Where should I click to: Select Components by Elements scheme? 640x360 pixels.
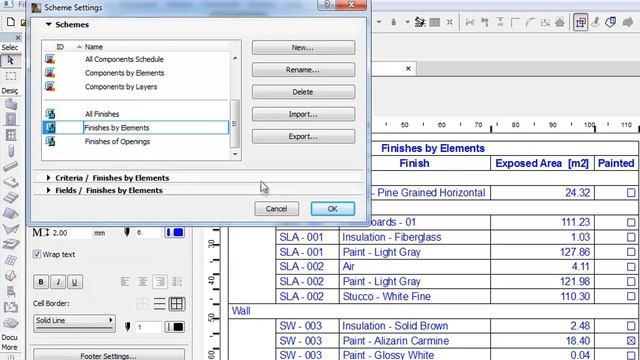[124, 73]
